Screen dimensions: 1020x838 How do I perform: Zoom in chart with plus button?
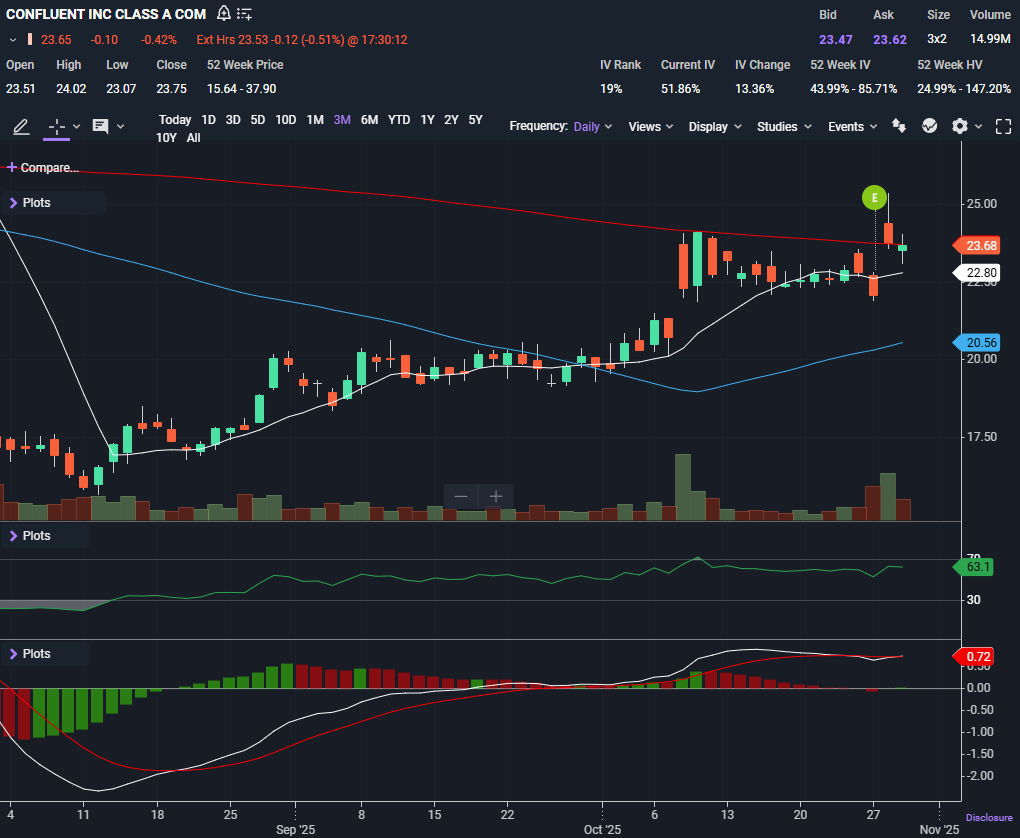[496, 496]
